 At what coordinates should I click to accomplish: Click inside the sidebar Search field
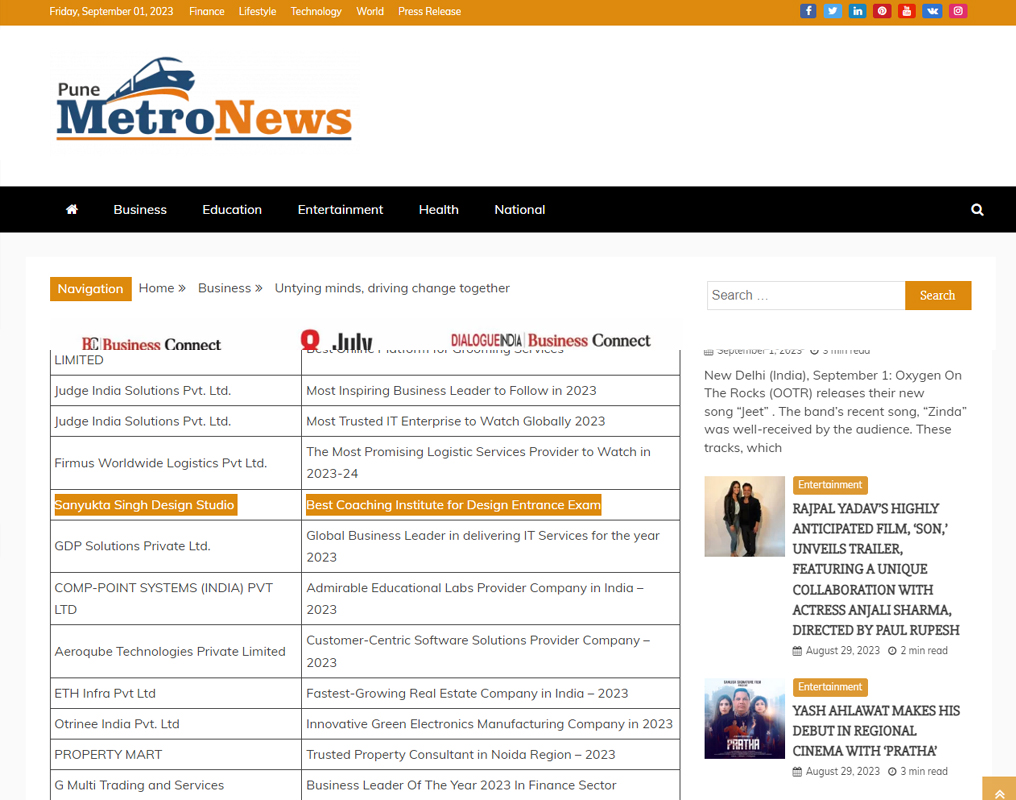(806, 295)
